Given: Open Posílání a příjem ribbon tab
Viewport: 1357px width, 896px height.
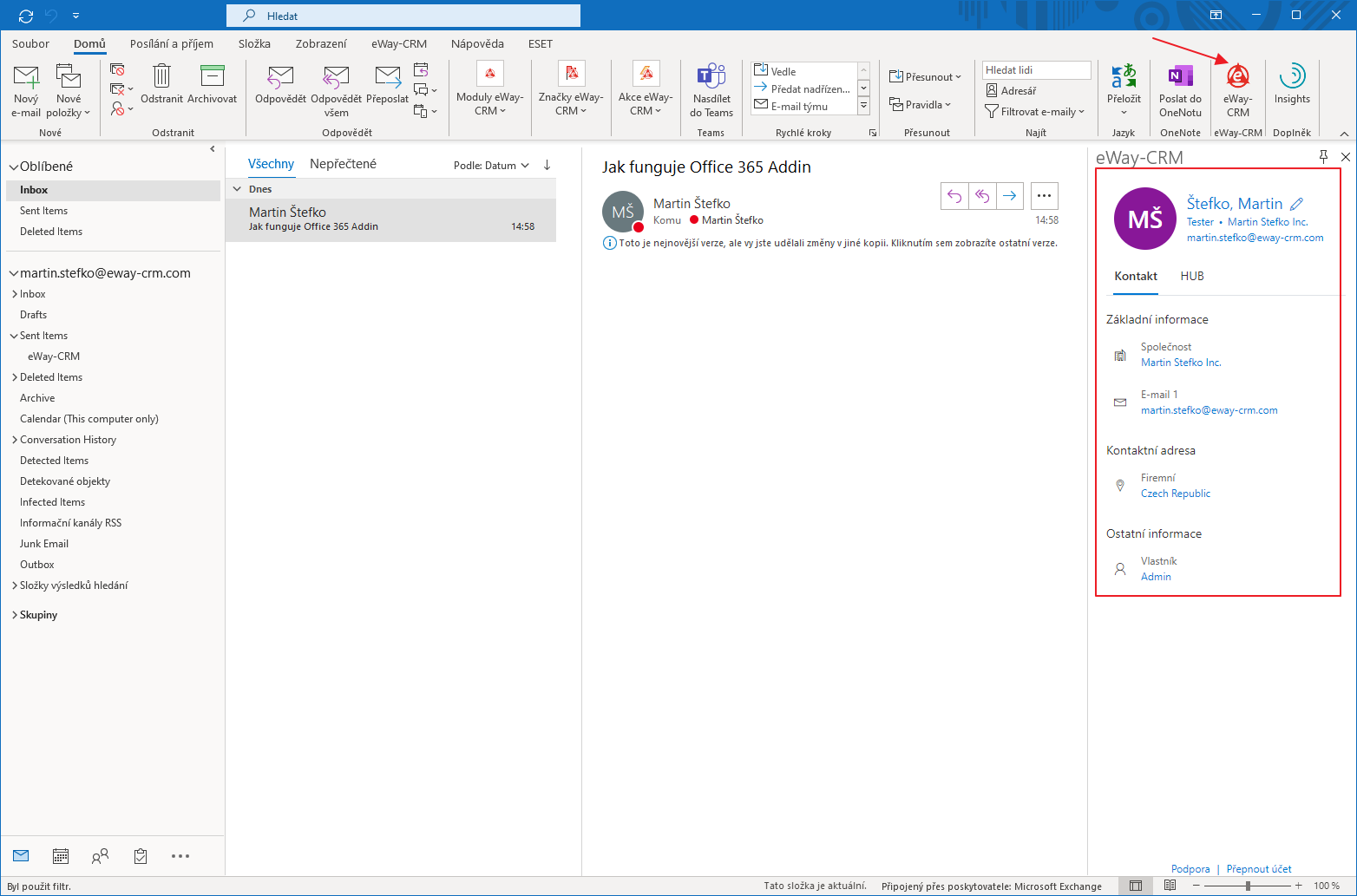Looking at the screenshot, I should pyautogui.click(x=172, y=43).
